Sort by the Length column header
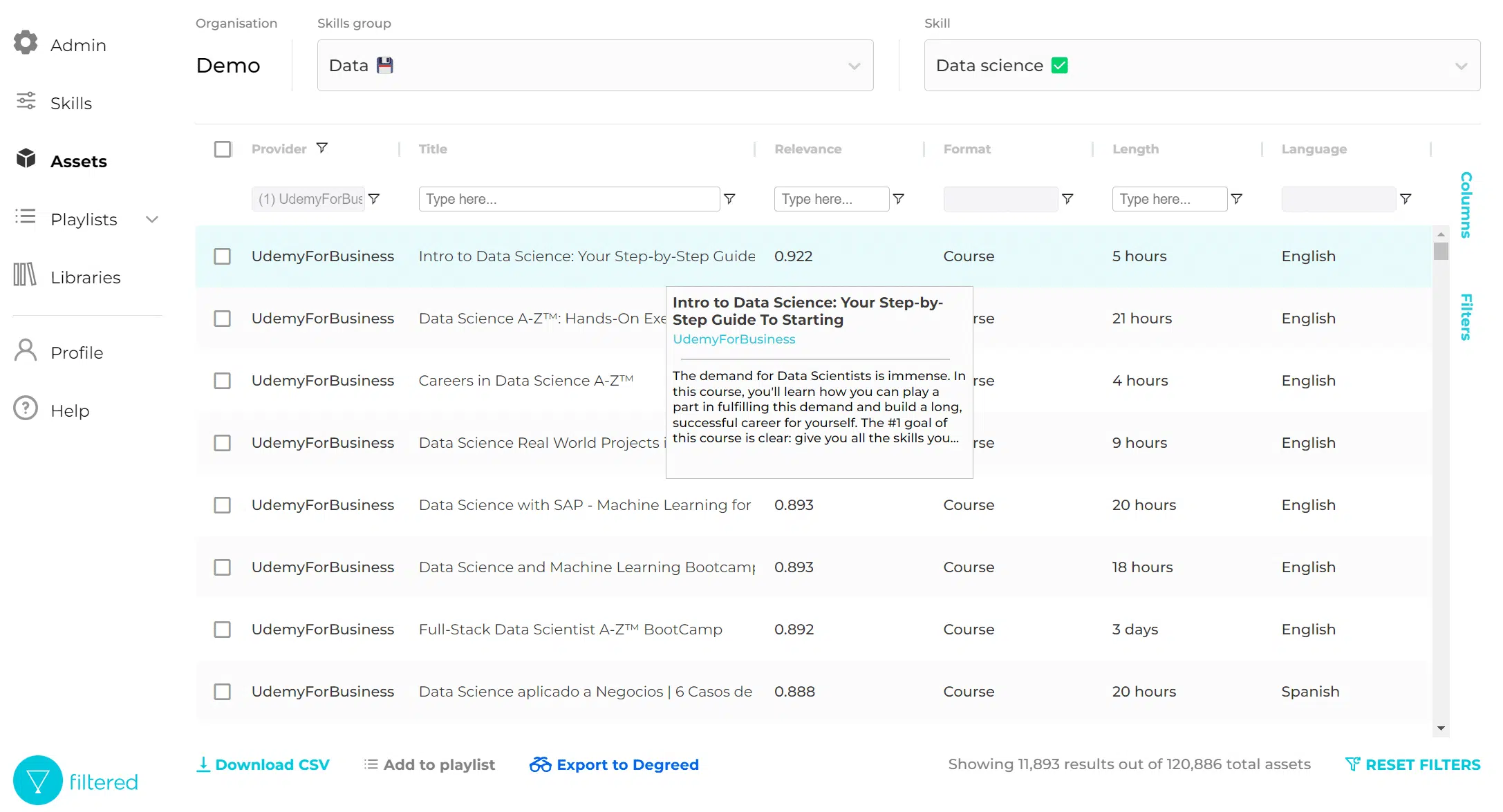This screenshot has width=1503, height=812. (1136, 149)
